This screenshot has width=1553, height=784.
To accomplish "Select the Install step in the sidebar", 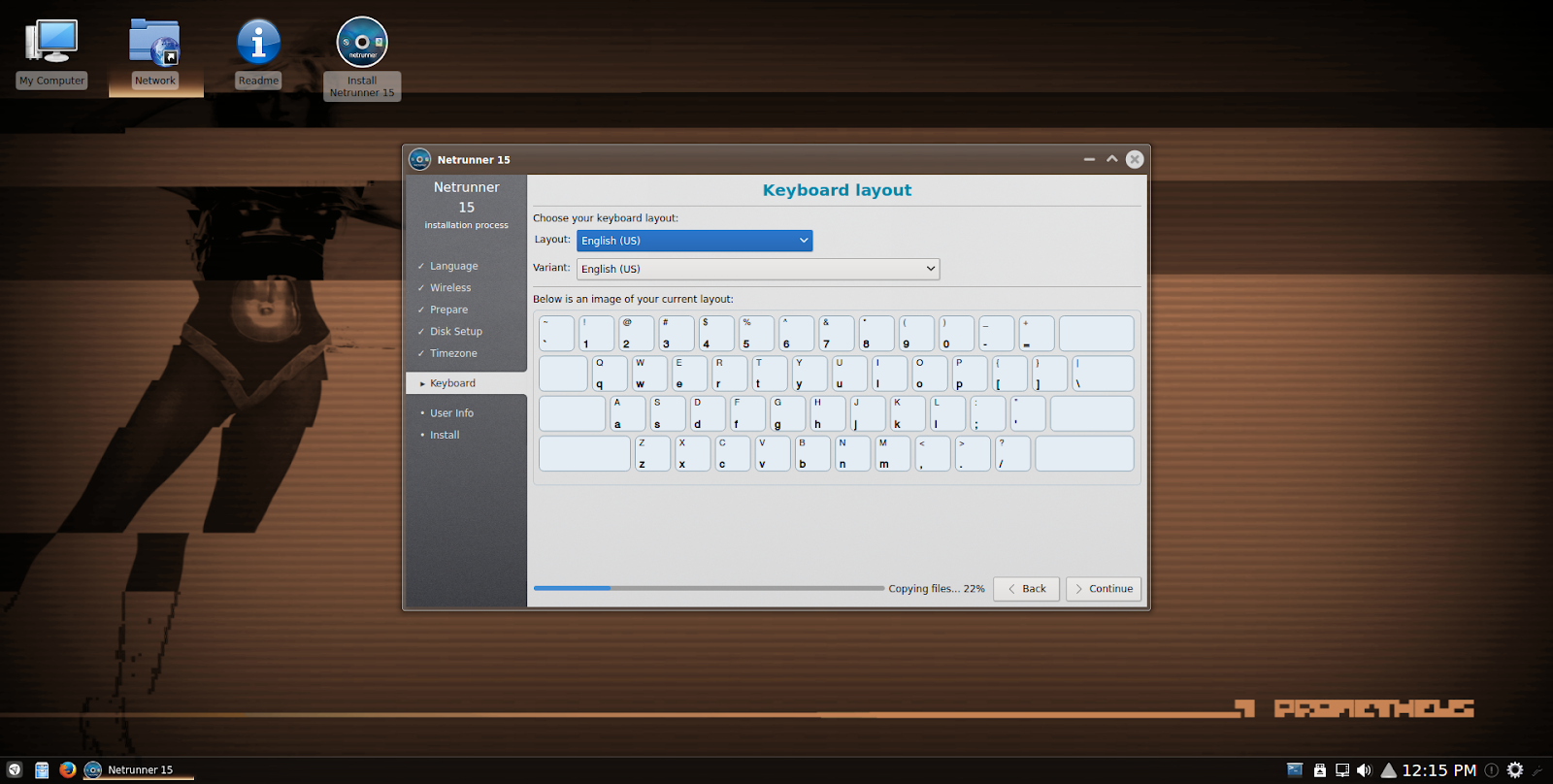I will click(x=445, y=435).
